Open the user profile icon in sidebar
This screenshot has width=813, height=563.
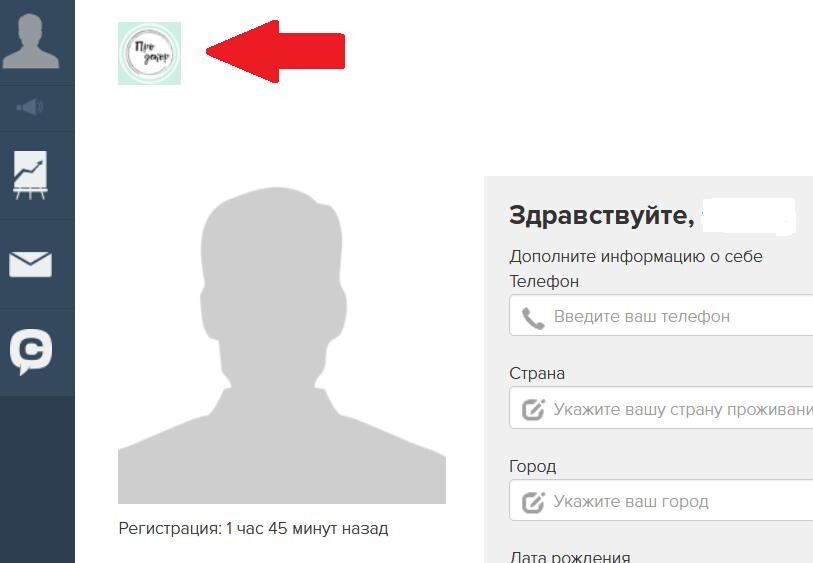(x=31, y=41)
